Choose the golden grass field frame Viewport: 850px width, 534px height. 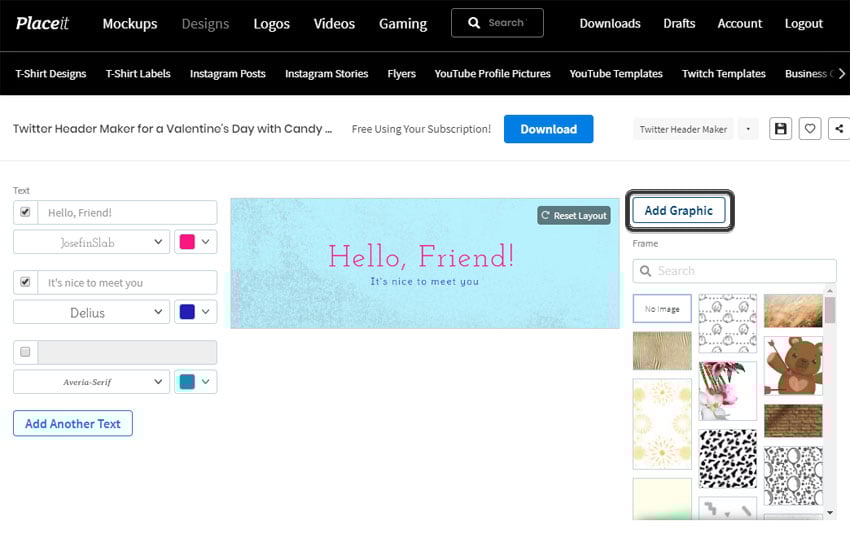click(x=793, y=311)
